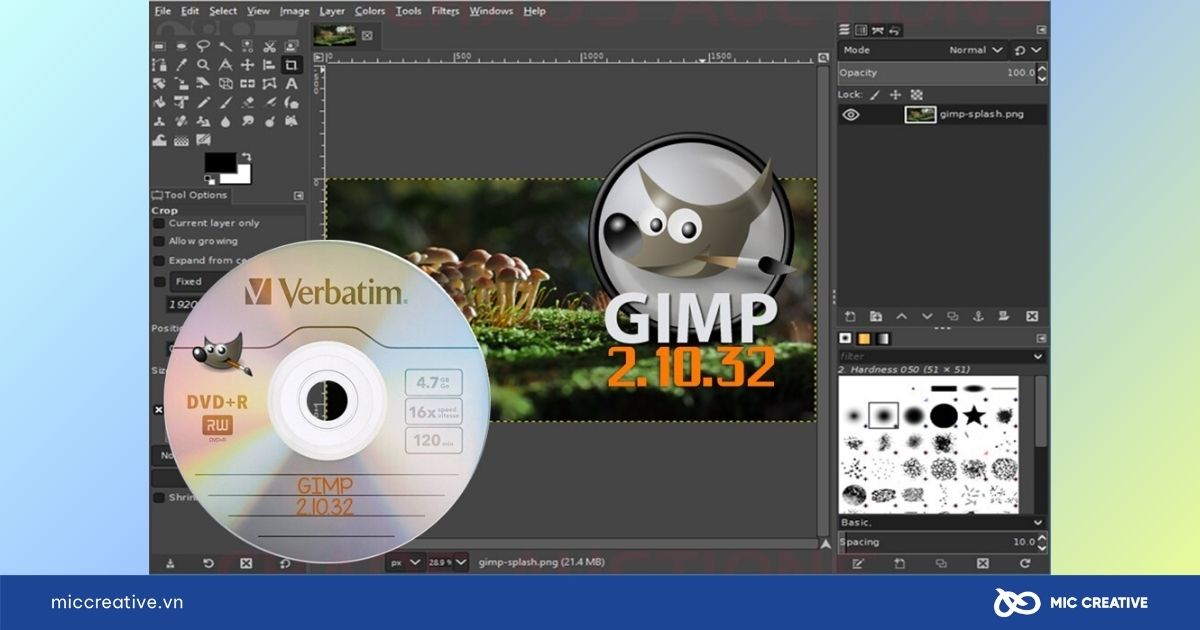
Task: Open the layer Mode Normal dropdown
Action: point(923,50)
